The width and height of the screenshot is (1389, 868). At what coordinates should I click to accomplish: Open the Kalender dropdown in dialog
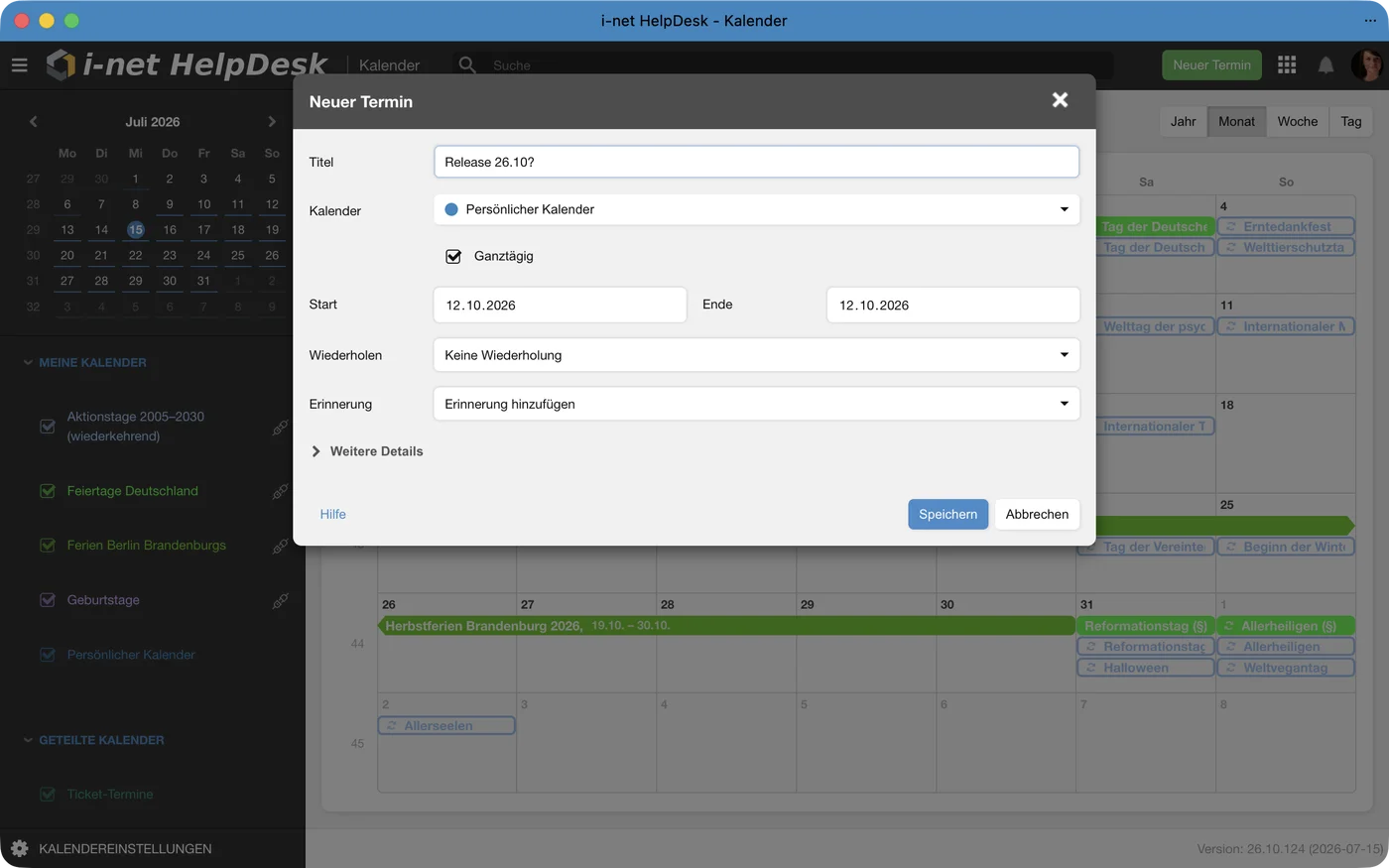(756, 209)
